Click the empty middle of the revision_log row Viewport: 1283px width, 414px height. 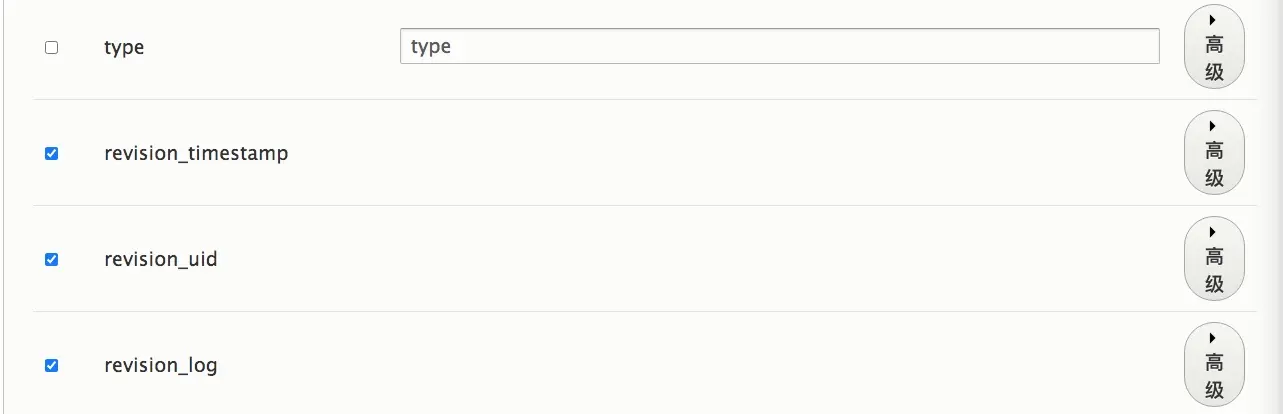[700, 365]
